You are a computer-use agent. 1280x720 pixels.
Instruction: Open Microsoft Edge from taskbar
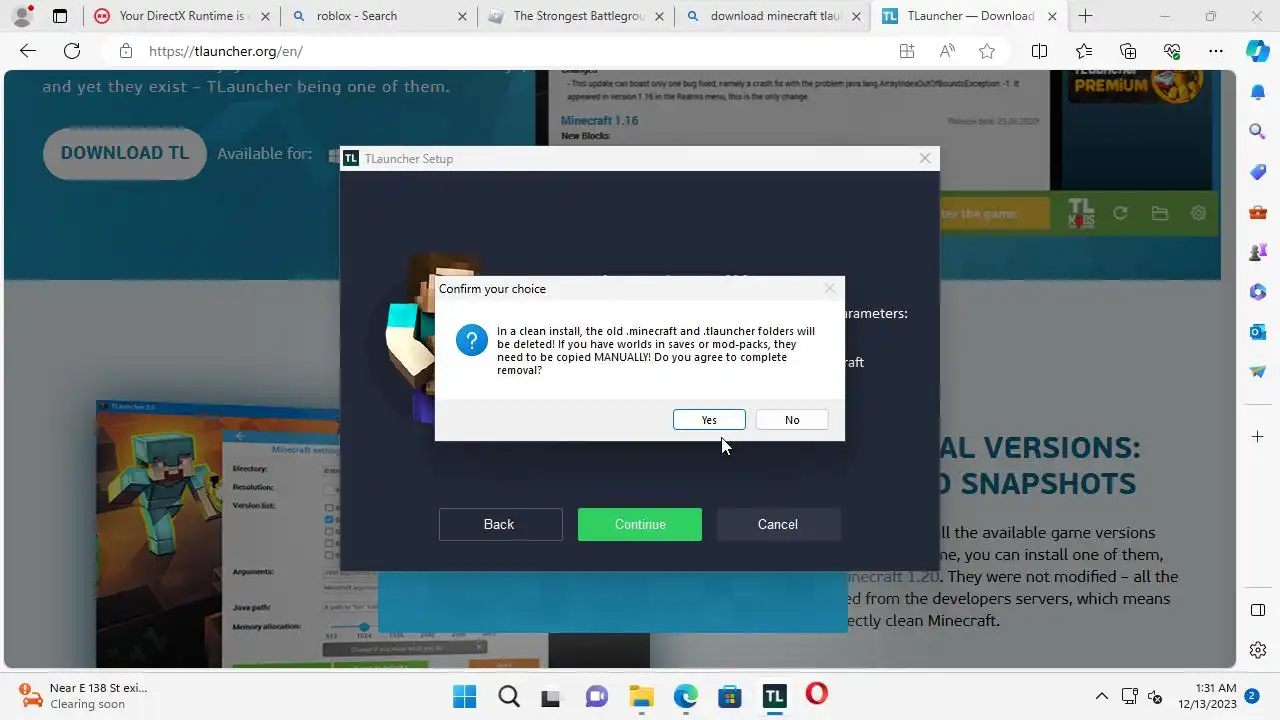click(x=685, y=696)
